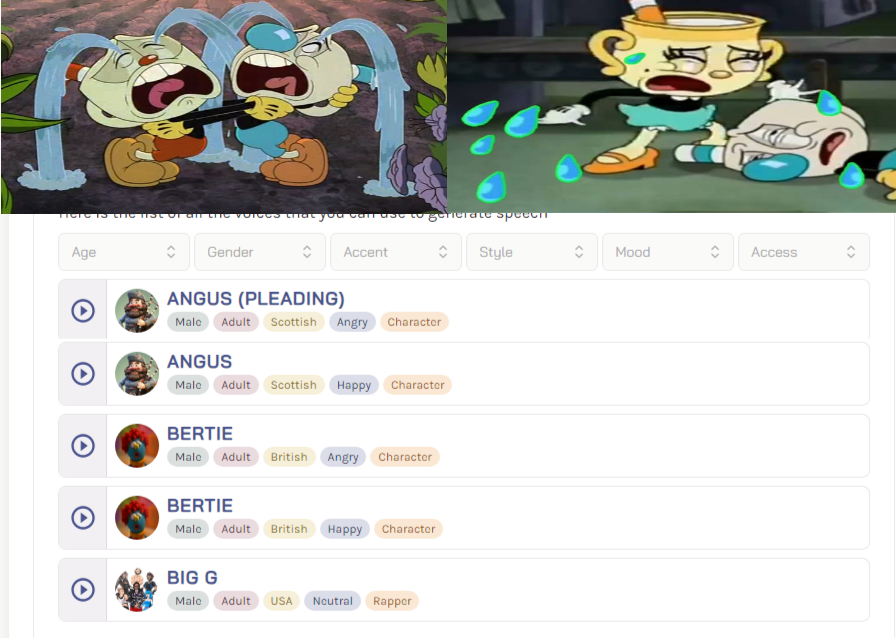The height and width of the screenshot is (638, 896).
Task: Click the Big G group avatar
Action: coord(137,589)
